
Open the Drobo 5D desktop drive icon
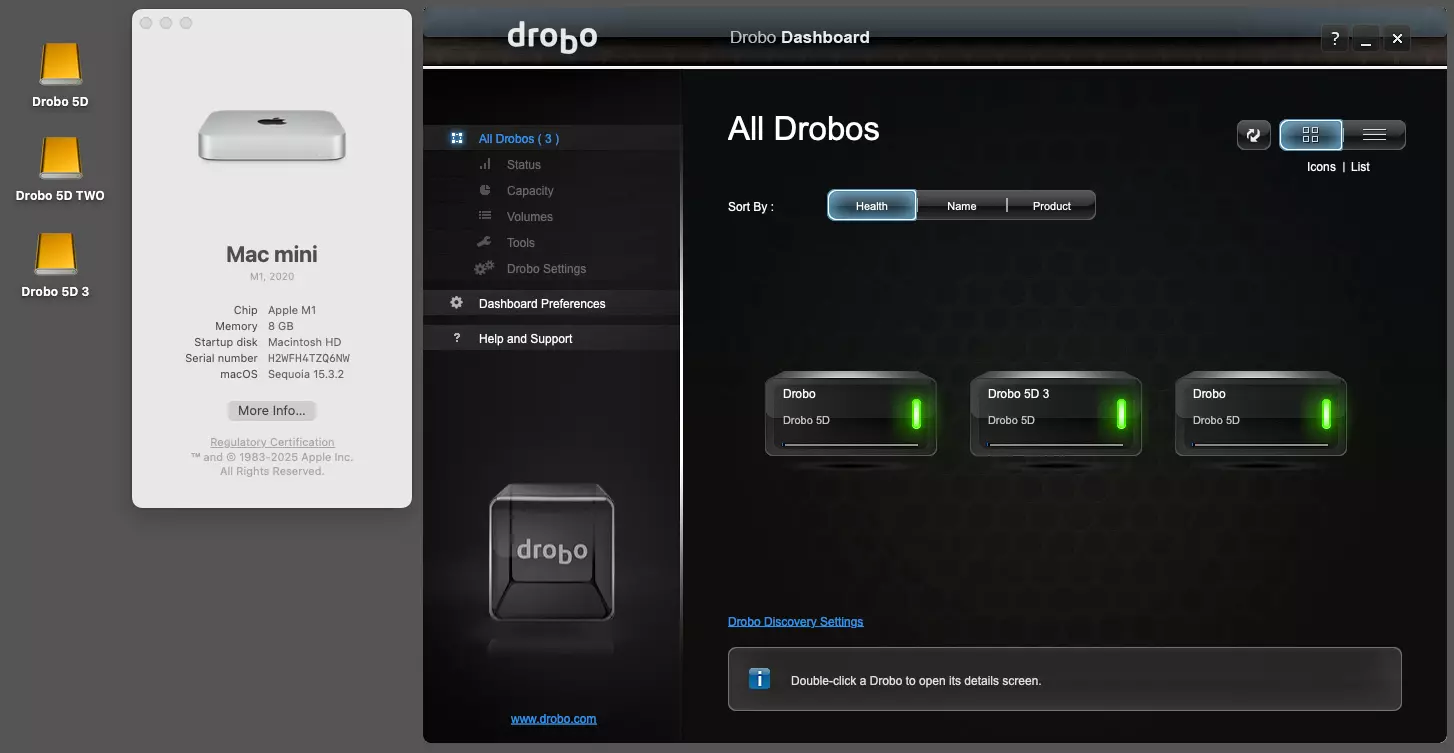(x=61, y=64)
